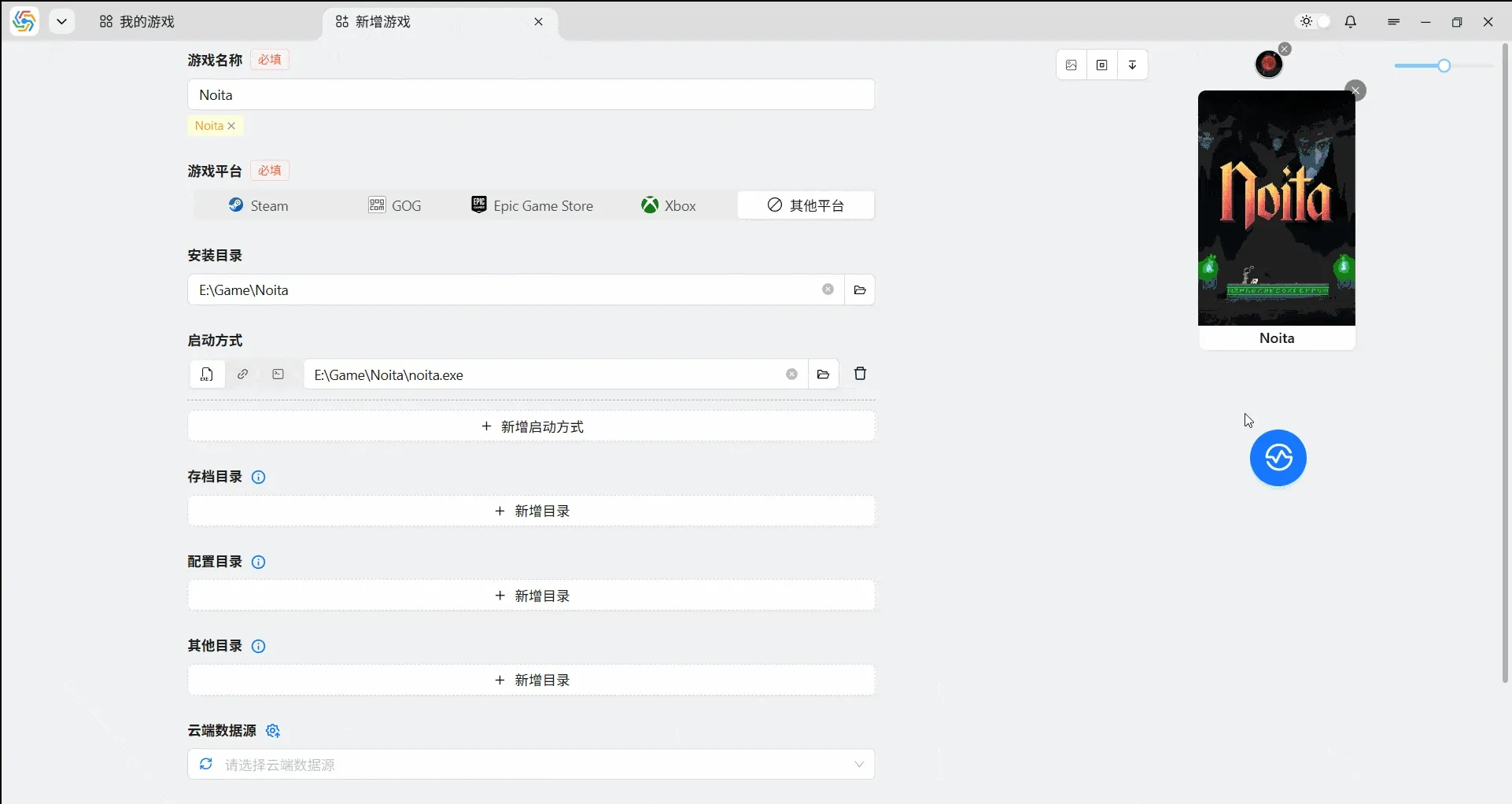Select the terminal command launch type icon
Screen dimensions: 1512x804
pos(278,374)
